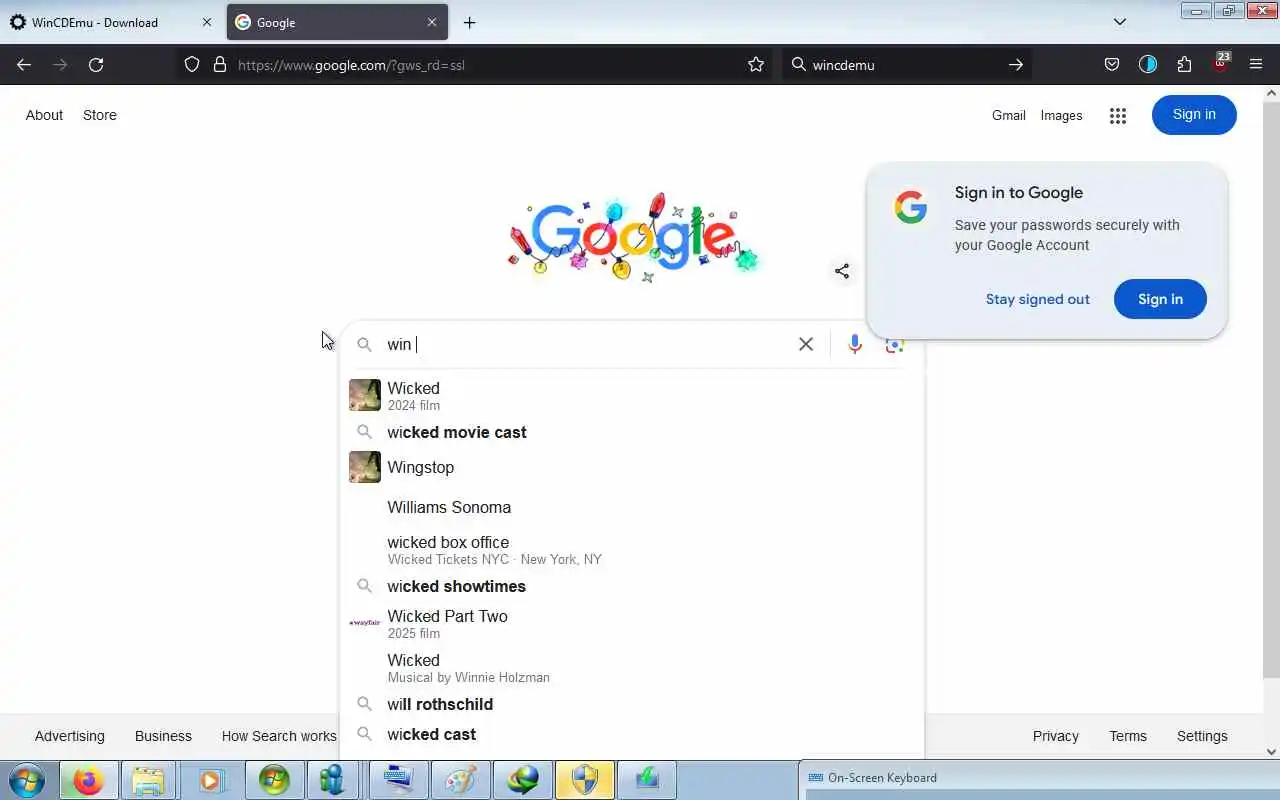
Task: Open the globe with green arrow taskbar icon
Action: [x=523, y=780]
